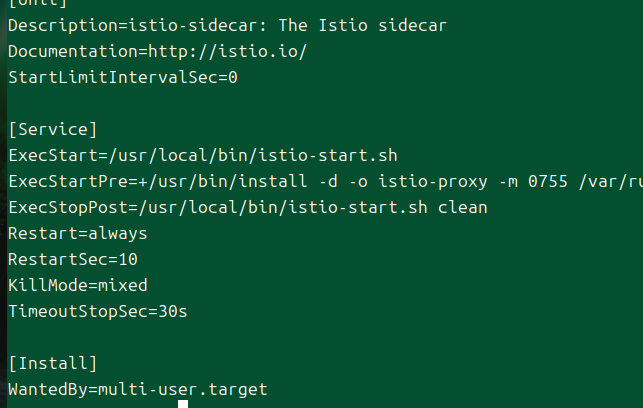
Task: Click the 0755 mode value
Action: [548, 182]
